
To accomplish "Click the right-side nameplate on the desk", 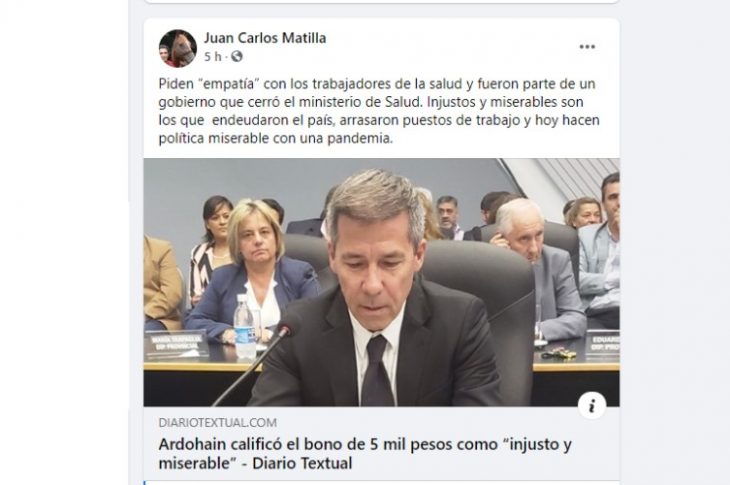I will [602, 345].
